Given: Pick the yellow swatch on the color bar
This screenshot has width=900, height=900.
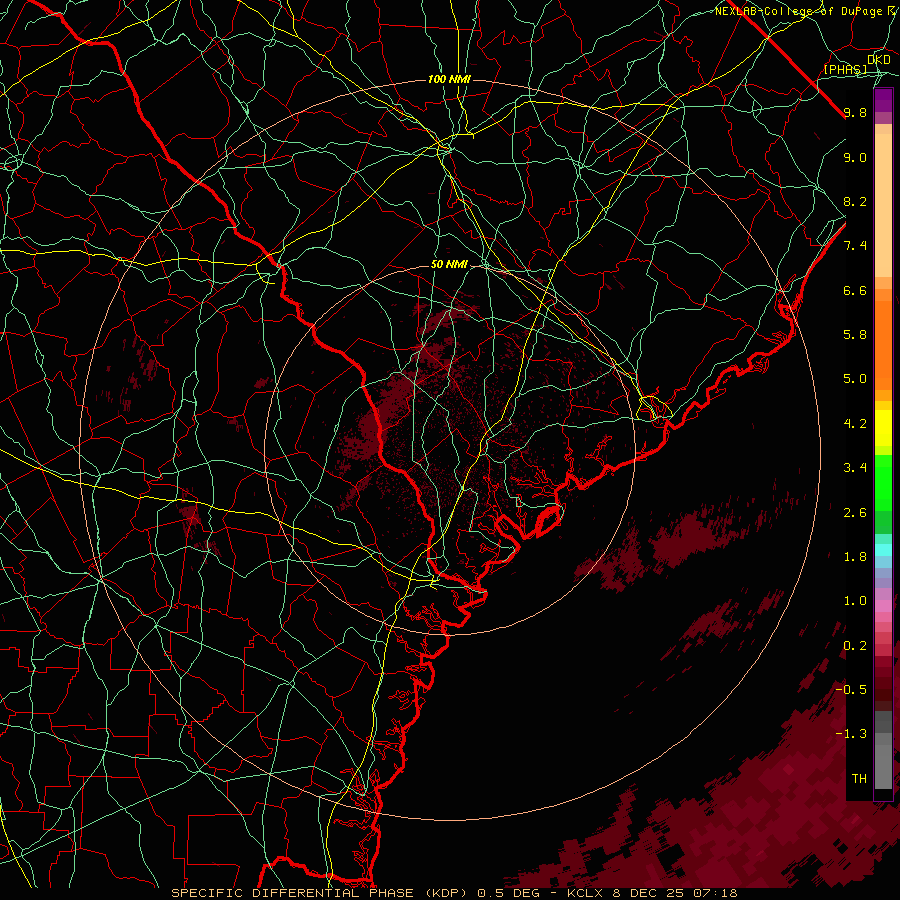Looking at the screenshot, I should coord(883,428).
